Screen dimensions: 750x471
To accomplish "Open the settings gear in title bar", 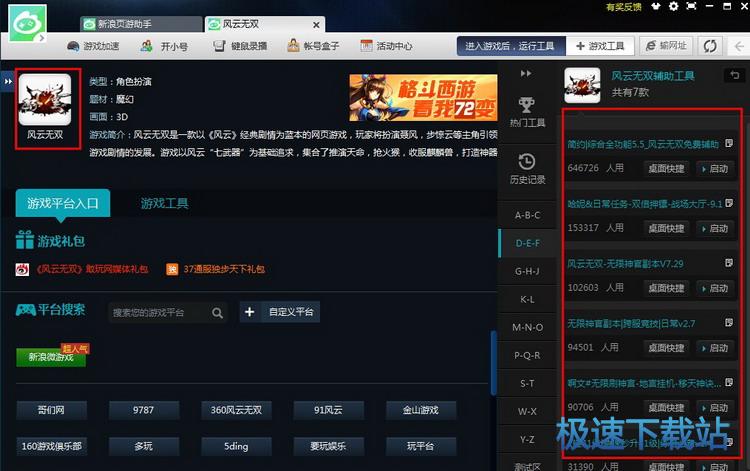I will 673,6.
